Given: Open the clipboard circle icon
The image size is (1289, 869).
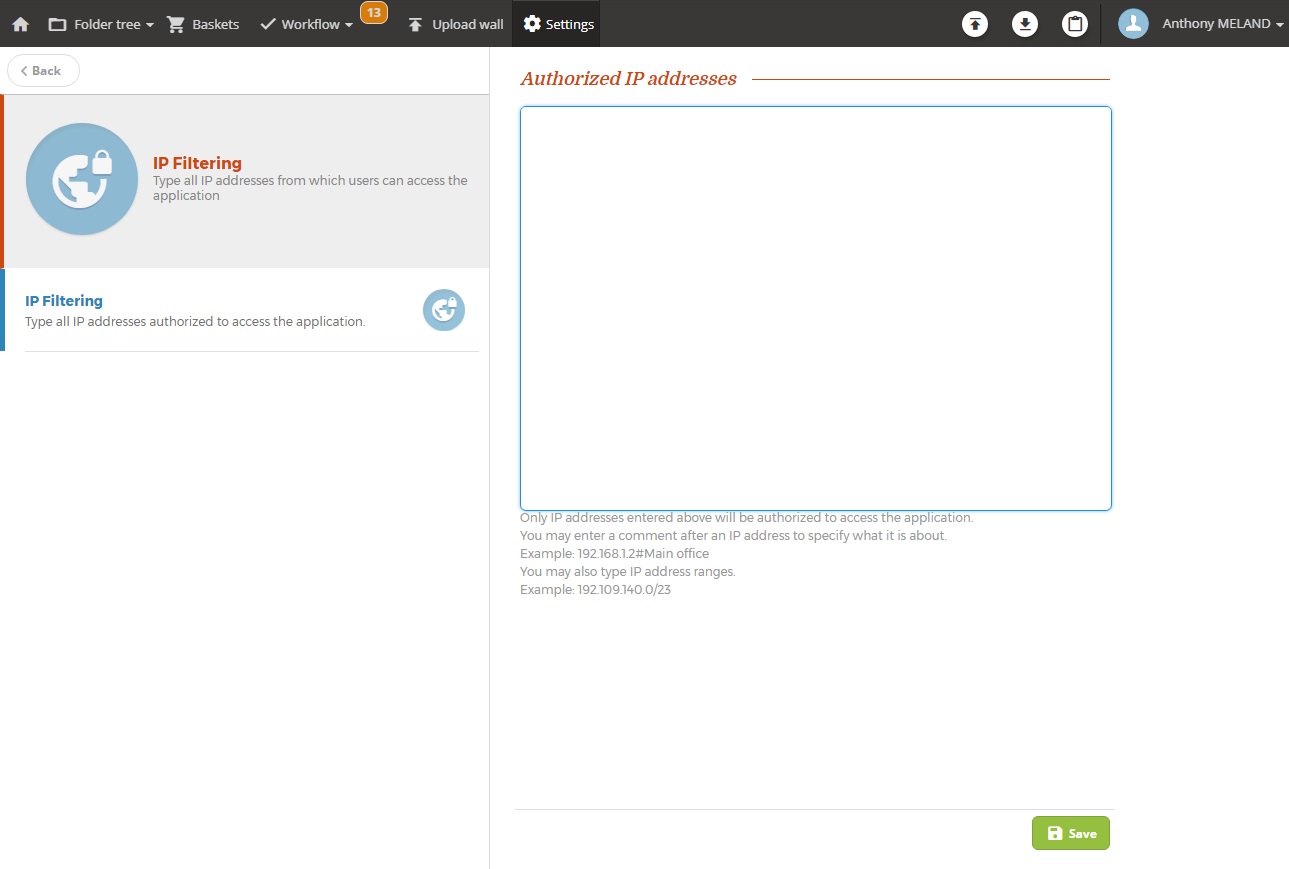Looking at the screenshot, I should pyautogui.click(x=1075, y=24).
